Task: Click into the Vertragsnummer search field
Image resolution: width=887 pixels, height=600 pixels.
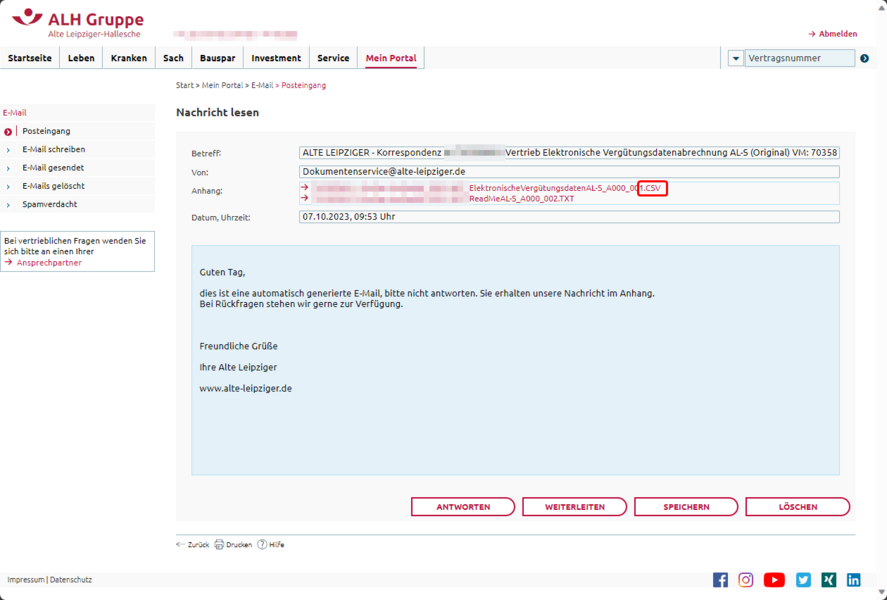Action: (x=799, y=58)
